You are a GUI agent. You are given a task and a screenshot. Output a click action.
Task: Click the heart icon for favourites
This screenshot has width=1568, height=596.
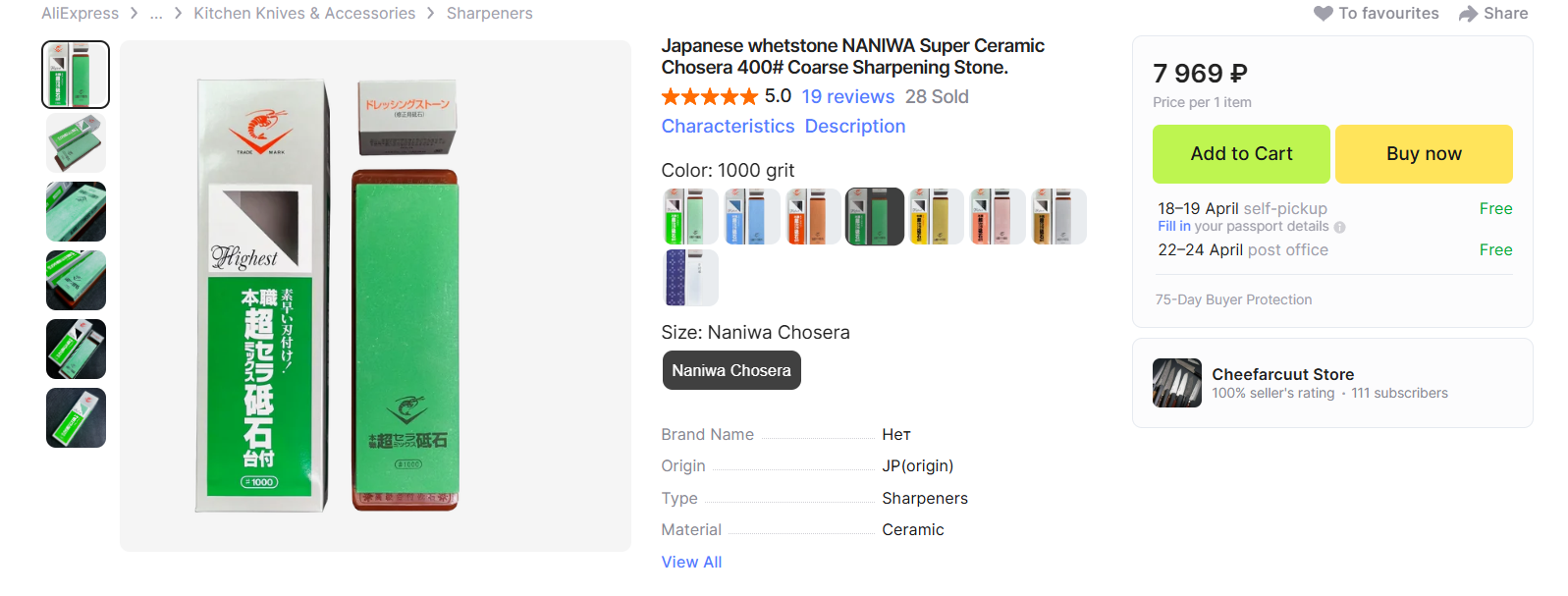[1323, 14]
